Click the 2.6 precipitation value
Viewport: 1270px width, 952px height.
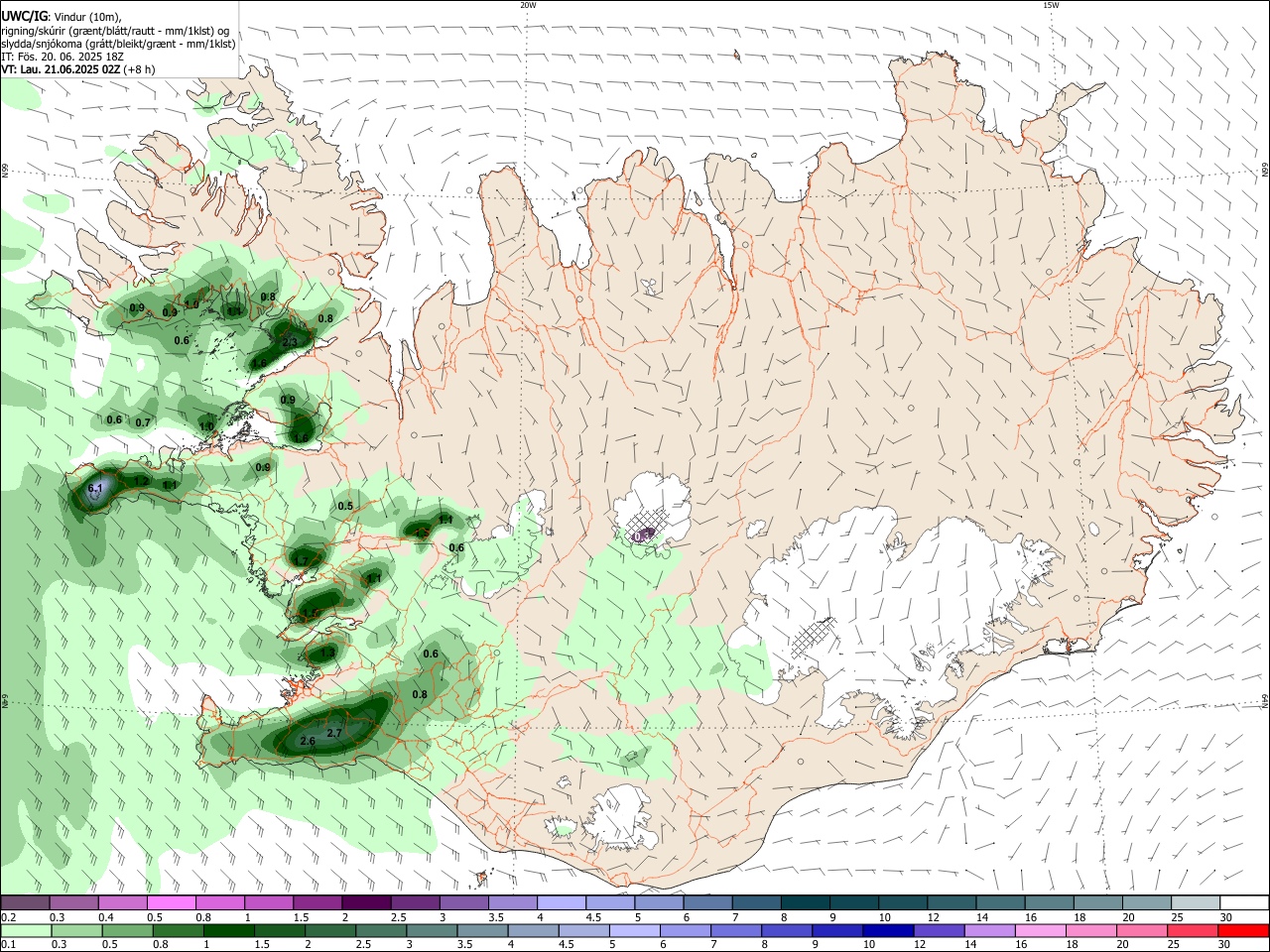[308, 741]
